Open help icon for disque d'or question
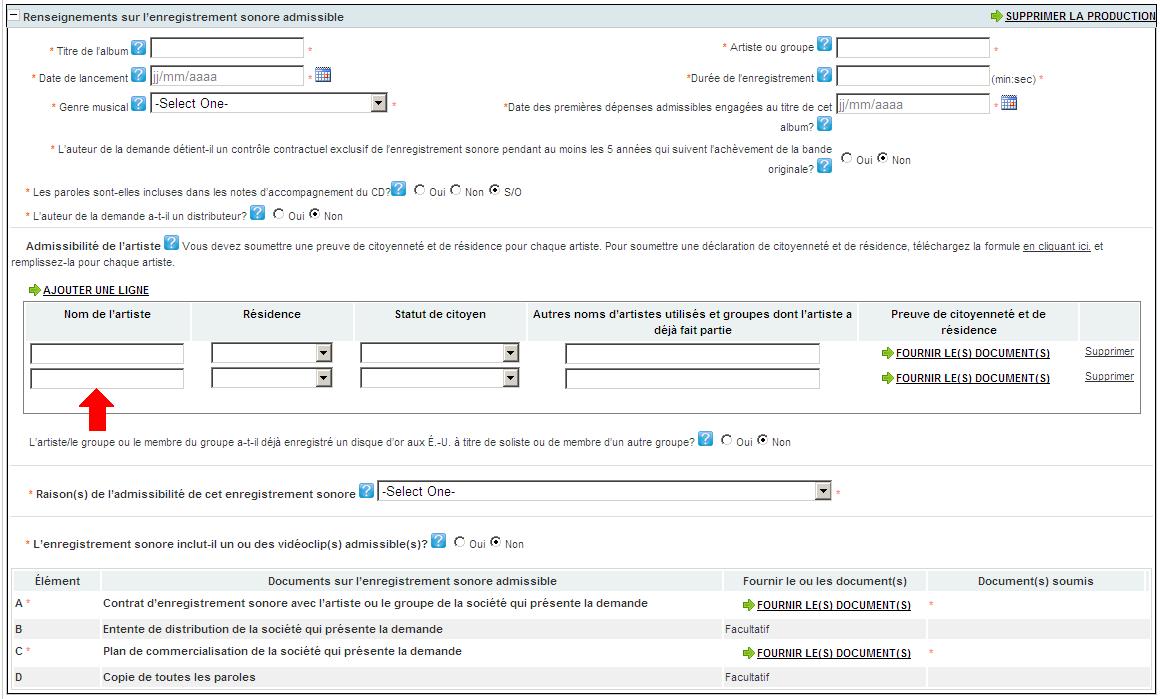The width and height of the screenshot is (1160, 699). [706, 439]
